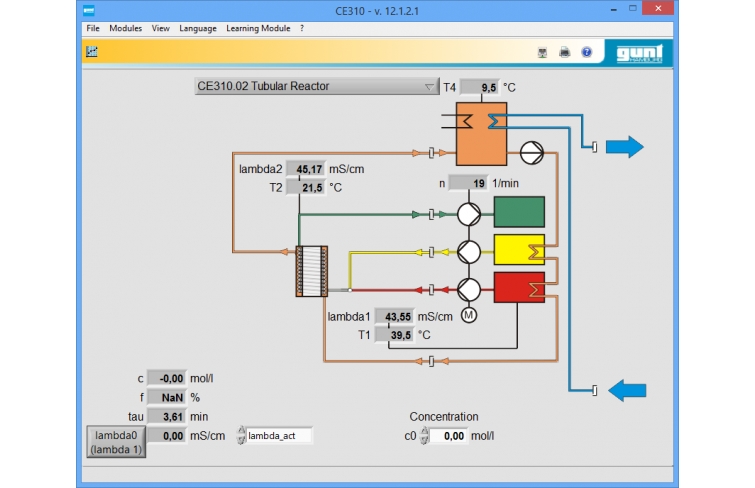Image resolution: width=755 pixels, height=488 pixels.
Task: Click the pump speed n value 19
Action: coord(468,184)
